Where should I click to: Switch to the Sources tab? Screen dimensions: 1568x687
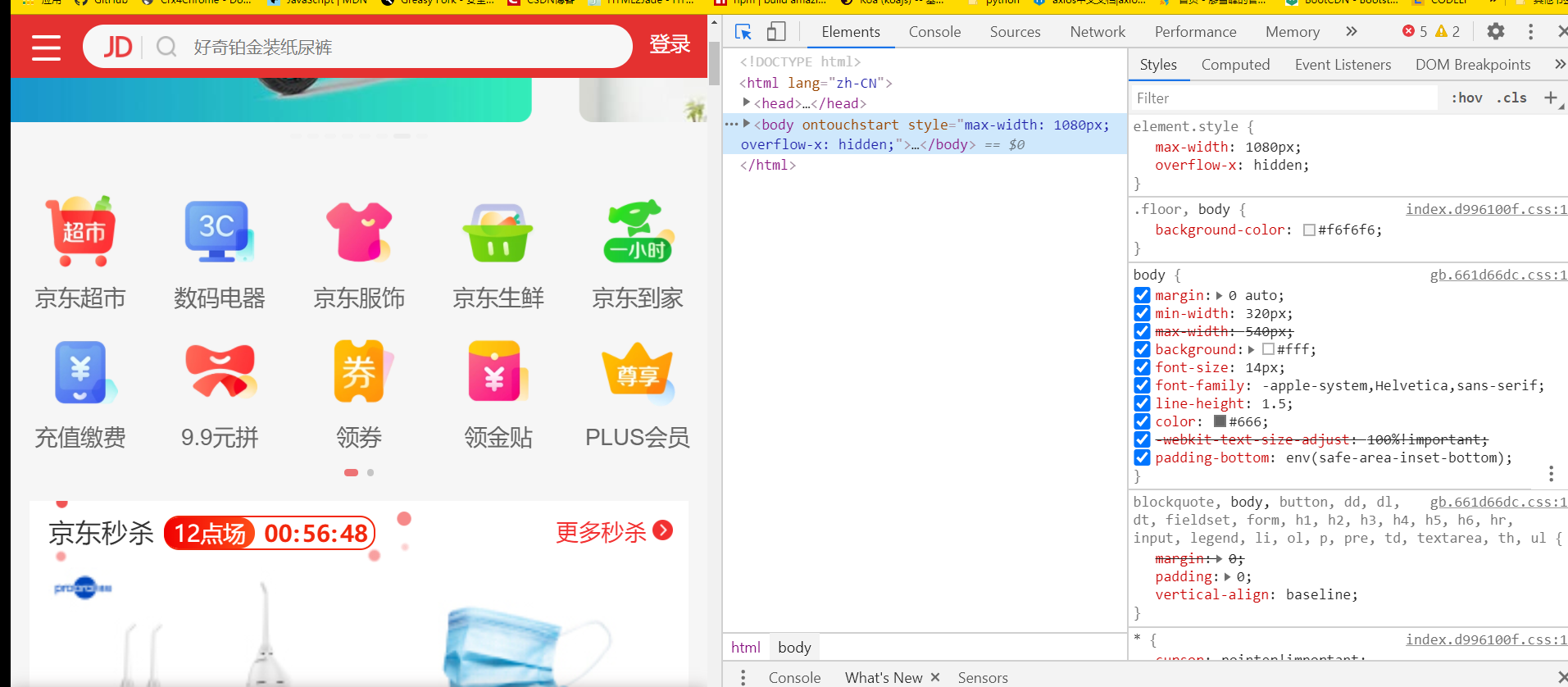coord(1015,31)
